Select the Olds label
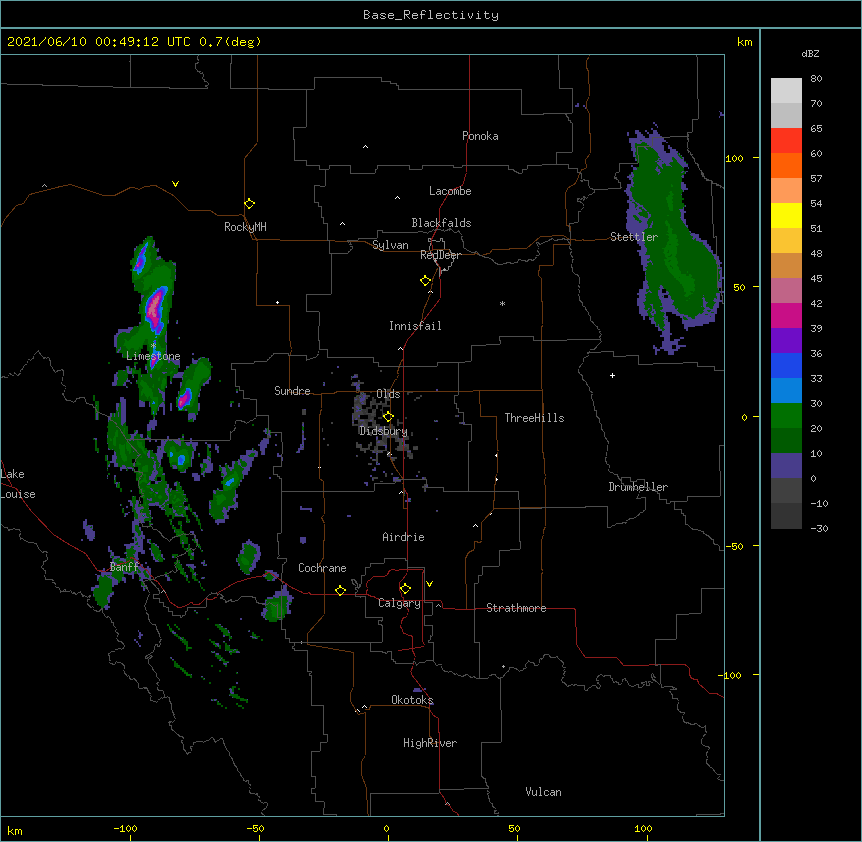The image size is (862, 842). [388, 394]
